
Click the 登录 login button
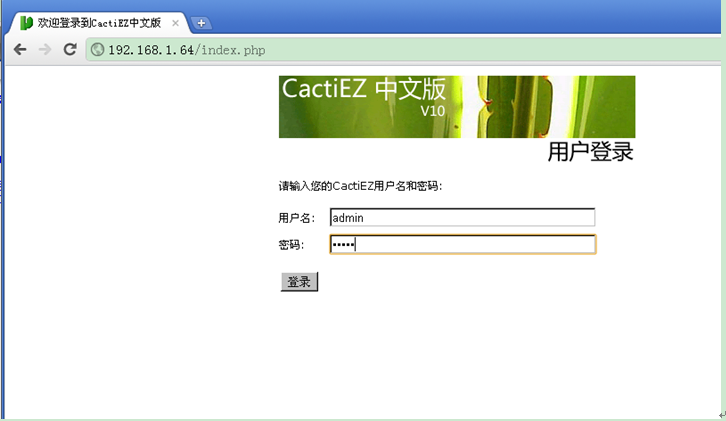[x=299, y=282]
